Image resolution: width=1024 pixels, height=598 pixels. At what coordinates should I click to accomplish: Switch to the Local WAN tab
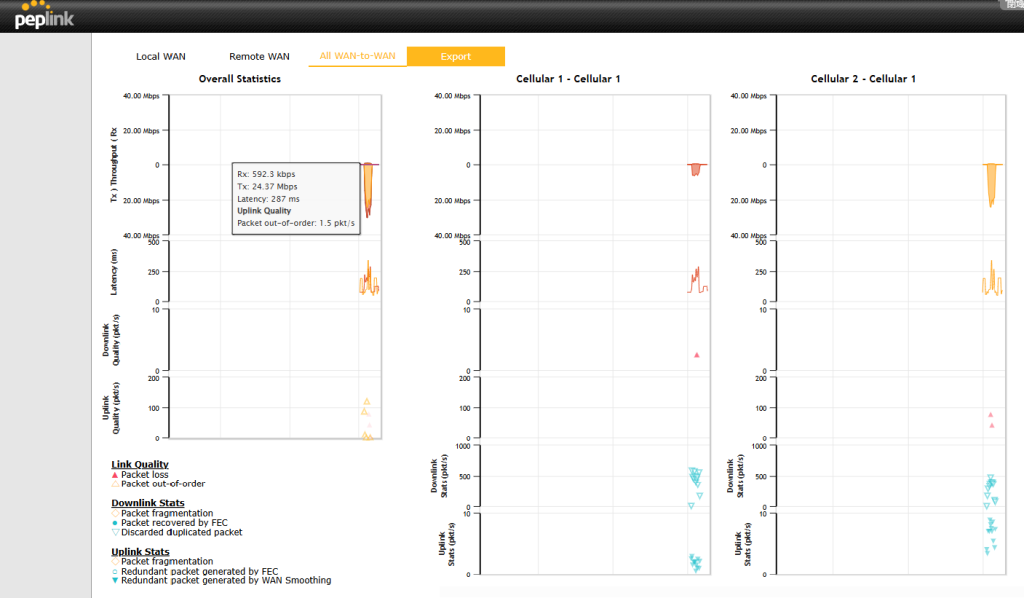[161, 57]
